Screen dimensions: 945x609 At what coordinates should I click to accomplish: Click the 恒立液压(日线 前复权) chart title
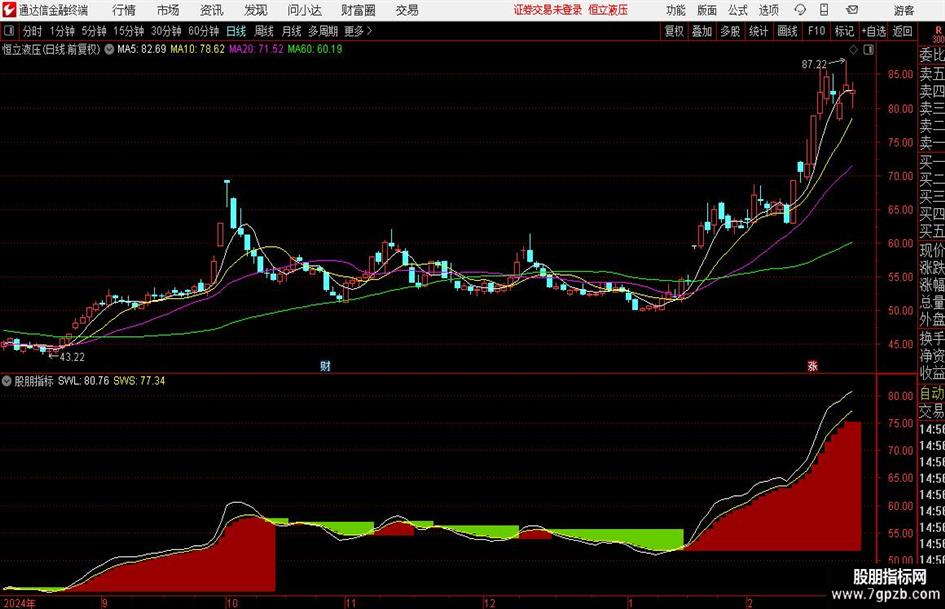(x=51, y=49)
